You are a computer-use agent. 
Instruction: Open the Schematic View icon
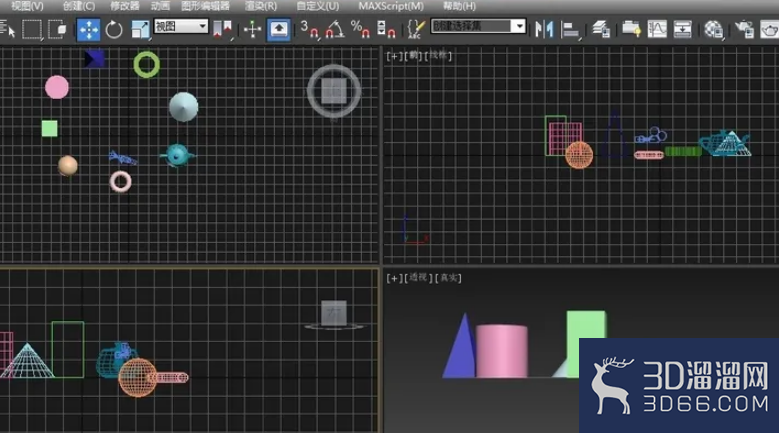pyautogui.click(x=683, y=29)
